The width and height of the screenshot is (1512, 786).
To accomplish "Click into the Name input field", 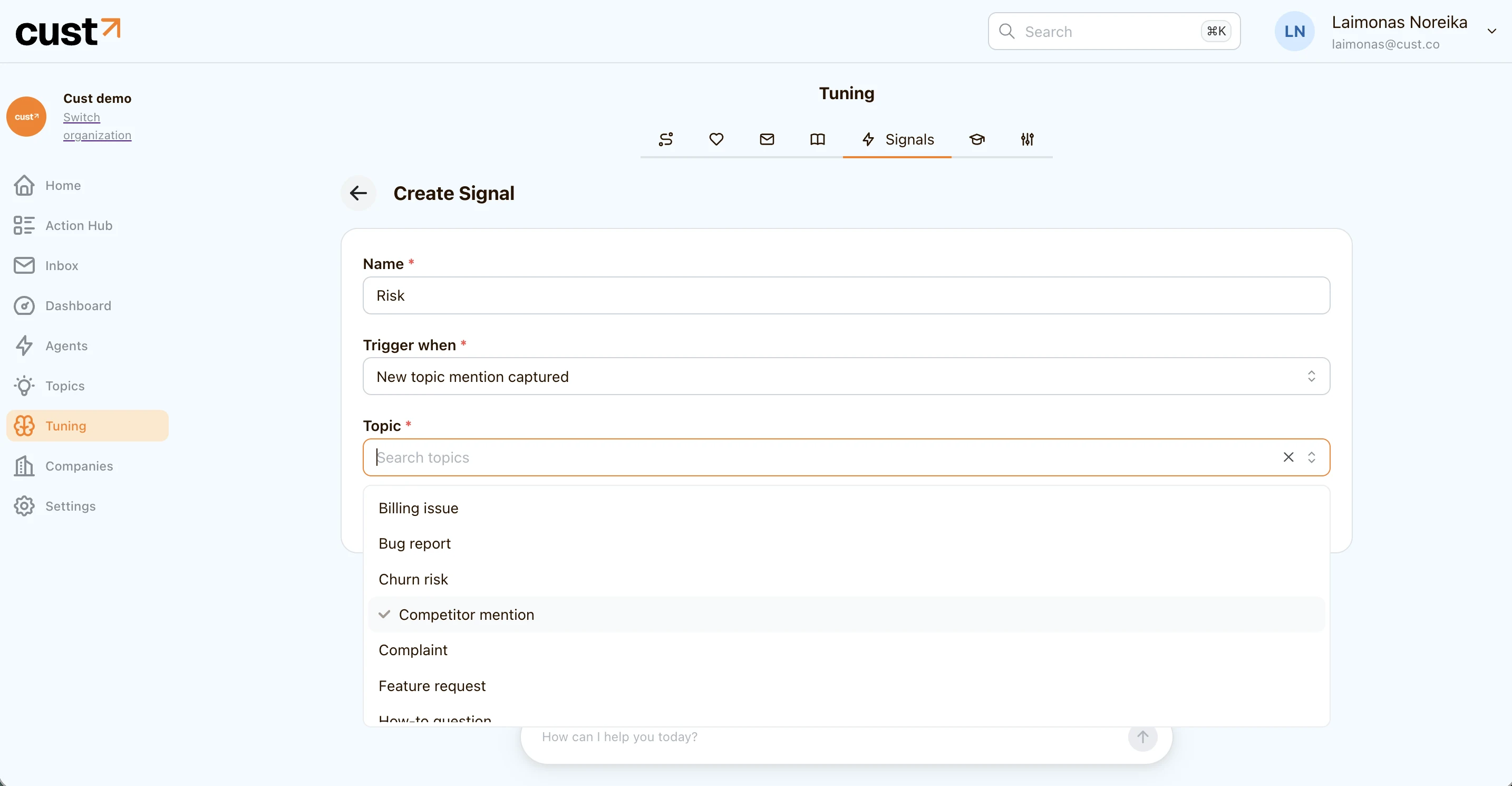I will coord(846,295).
